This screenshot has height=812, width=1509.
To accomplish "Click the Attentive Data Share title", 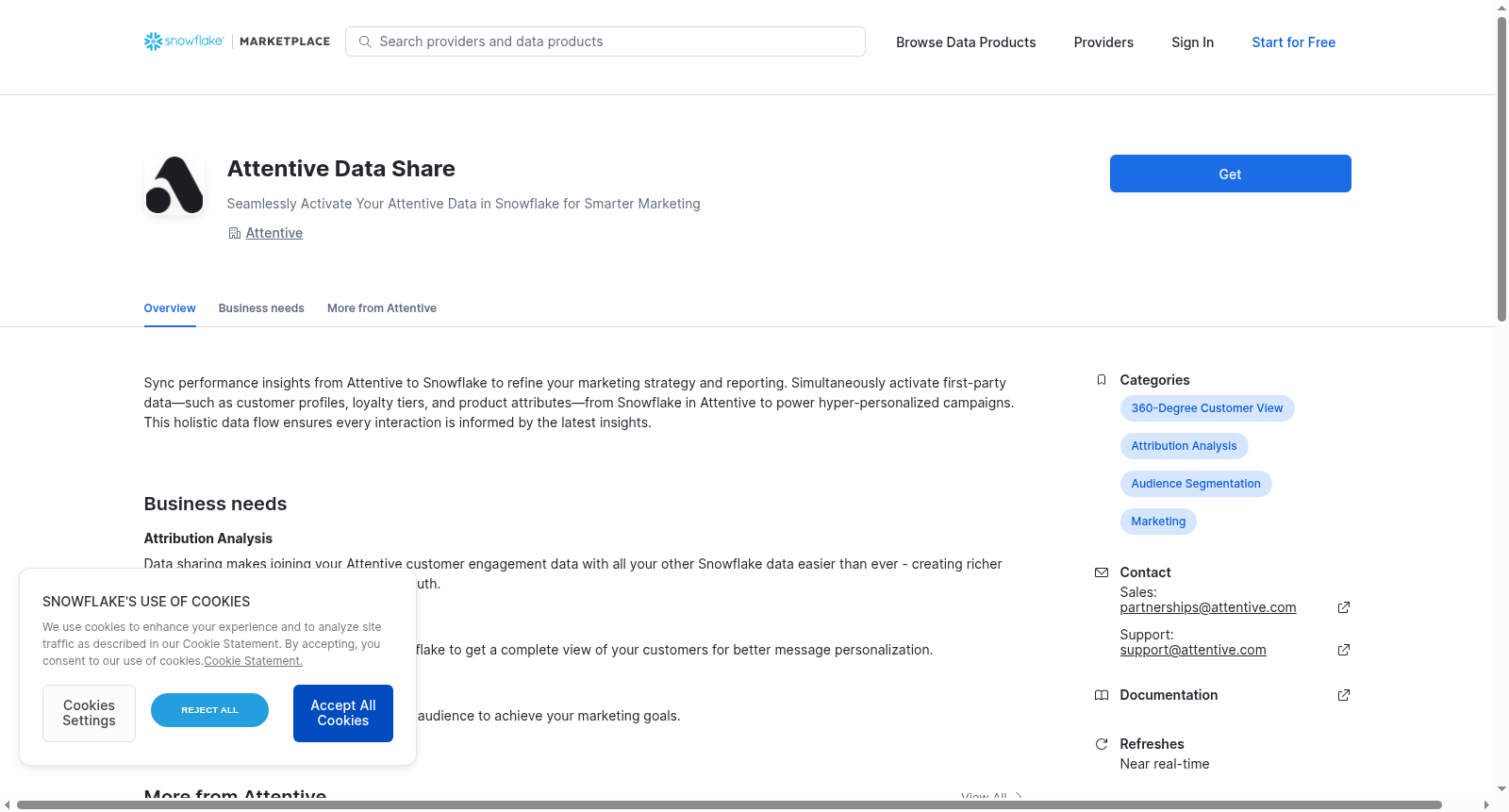I will (341, 169).
